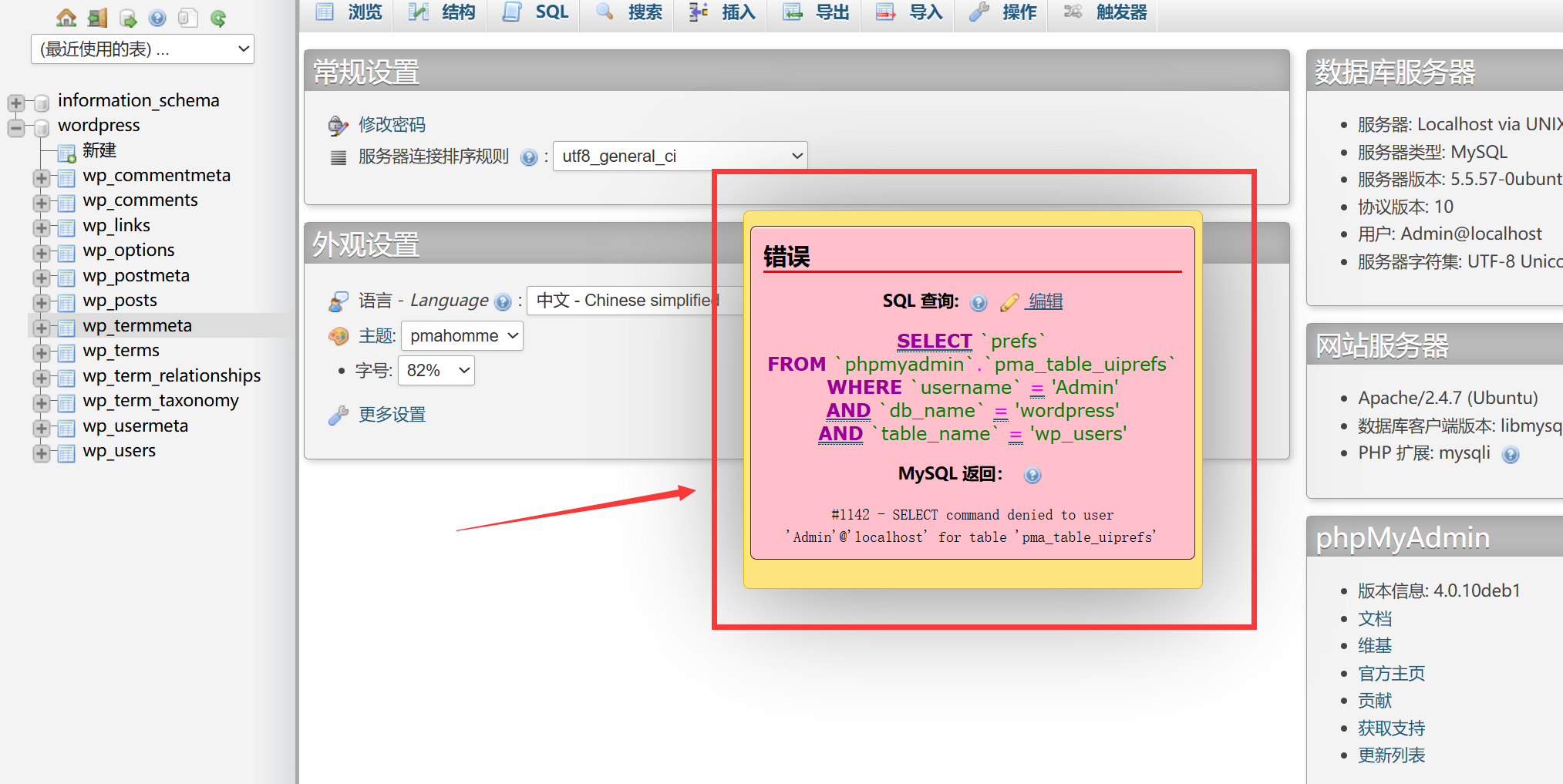Click help icon next to Language label
Viewport: 1563px width, 784px height.
[503, 301]
